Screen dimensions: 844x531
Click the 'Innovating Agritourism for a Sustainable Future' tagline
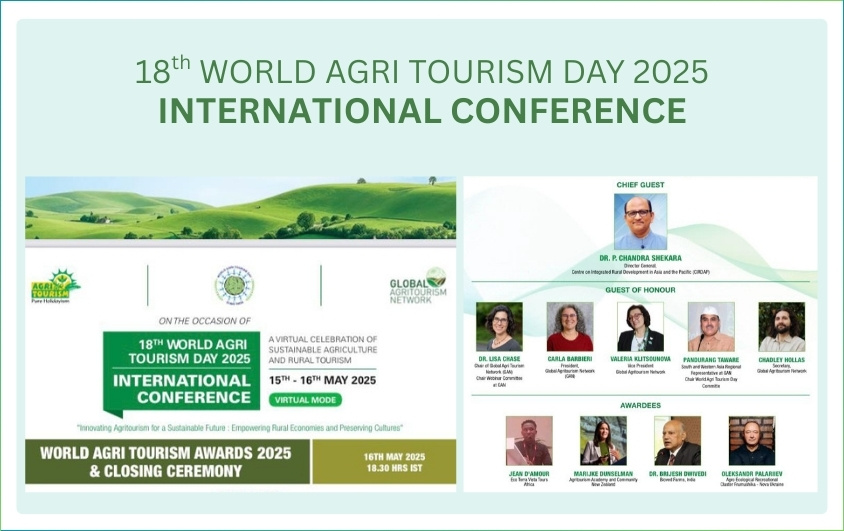click(x=240, y=428)
